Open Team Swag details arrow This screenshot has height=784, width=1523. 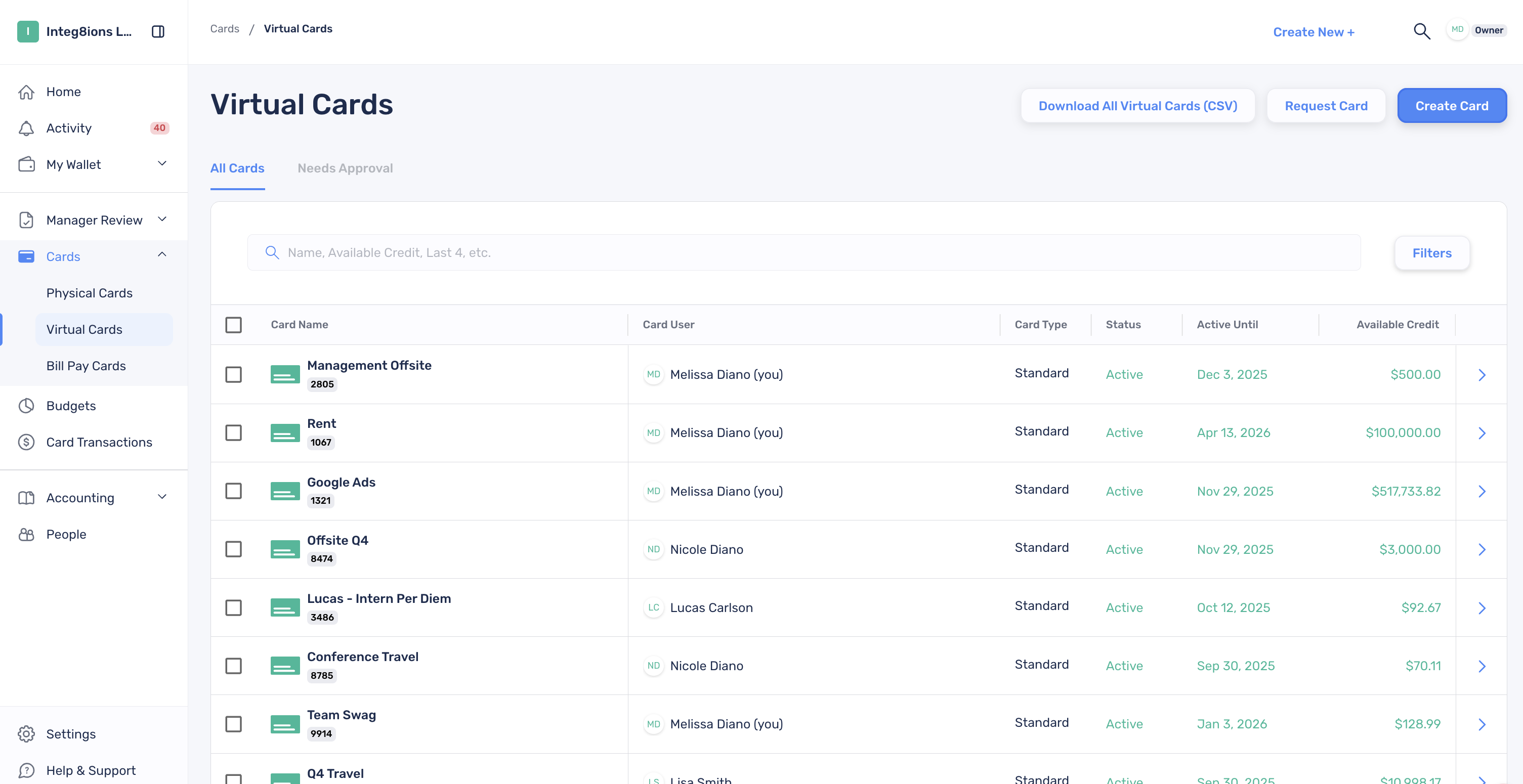(x=1482, y=724)
